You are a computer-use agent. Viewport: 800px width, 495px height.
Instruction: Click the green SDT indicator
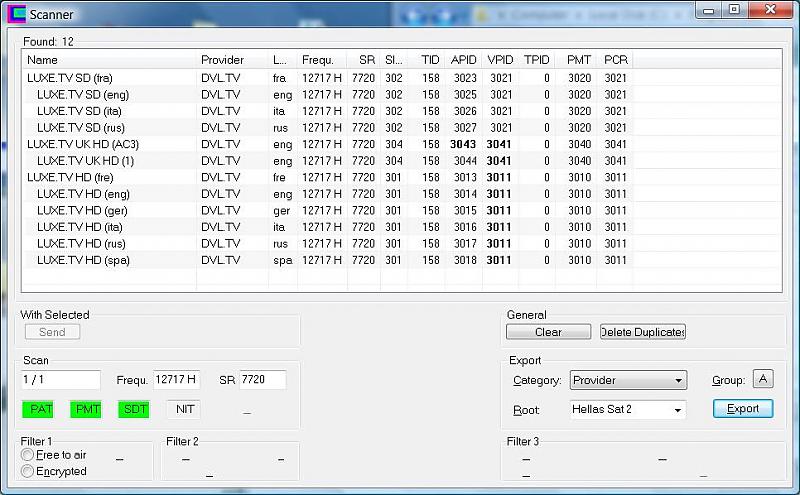135,409
